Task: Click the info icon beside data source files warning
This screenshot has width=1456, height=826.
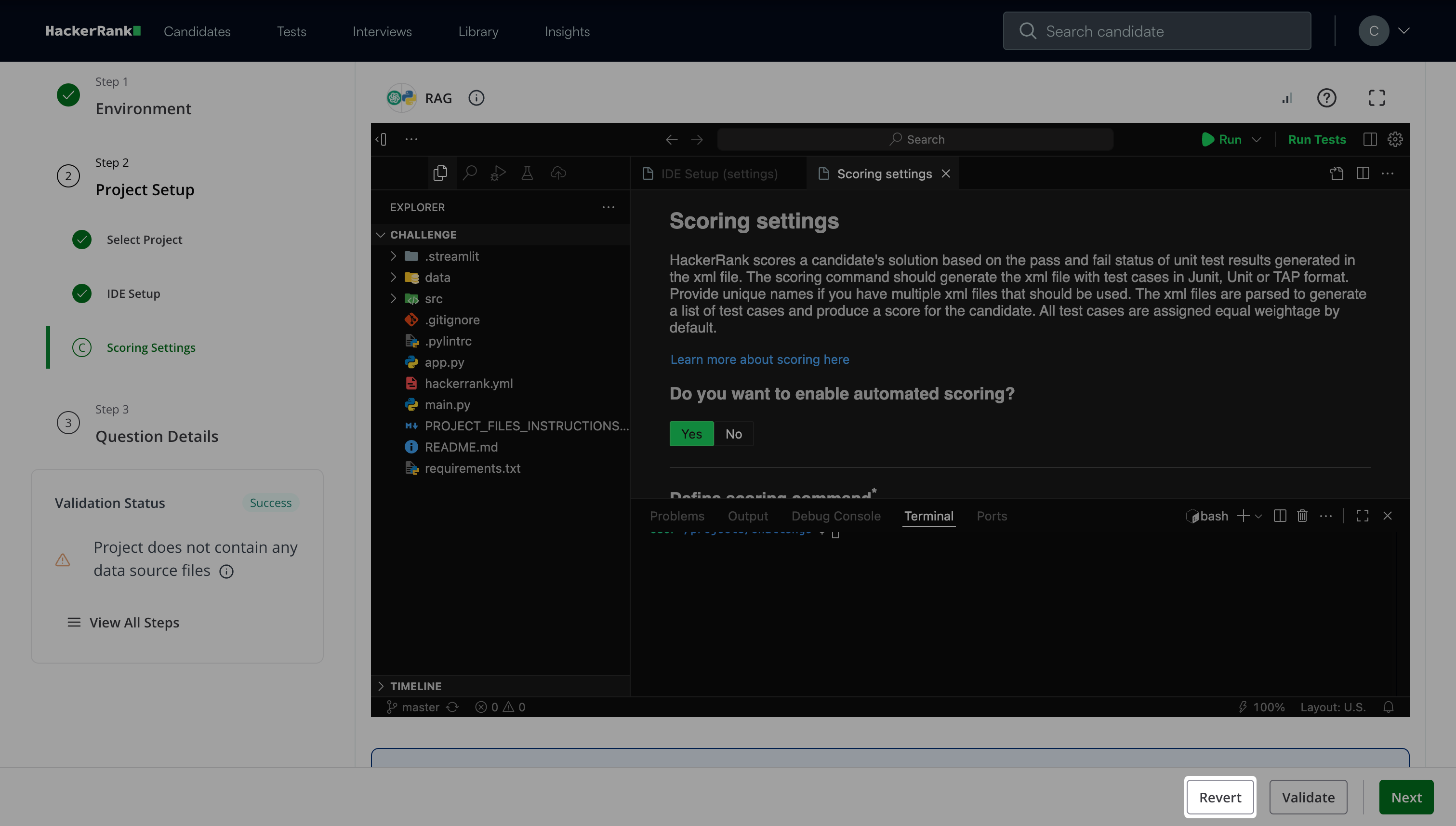Action: coord(226,571)
